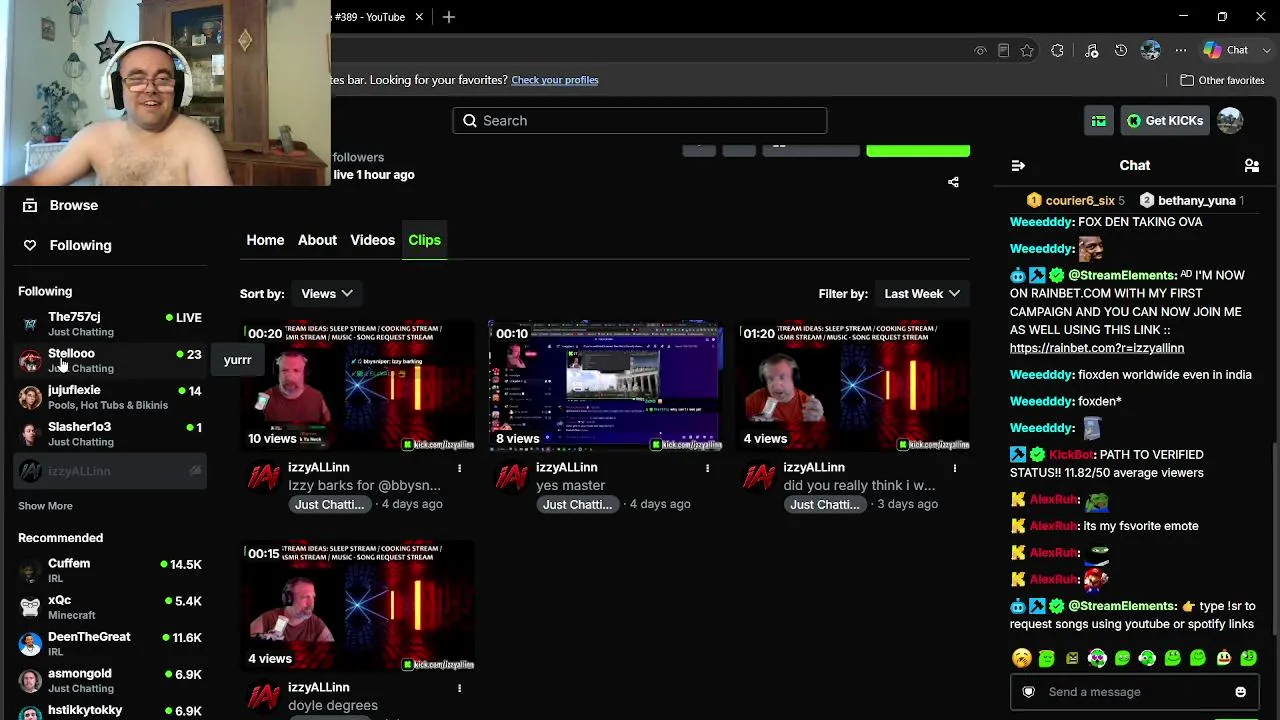Expand the Show More following list
This screenshot has height=720, width=1280.
[x=45, y=506]
